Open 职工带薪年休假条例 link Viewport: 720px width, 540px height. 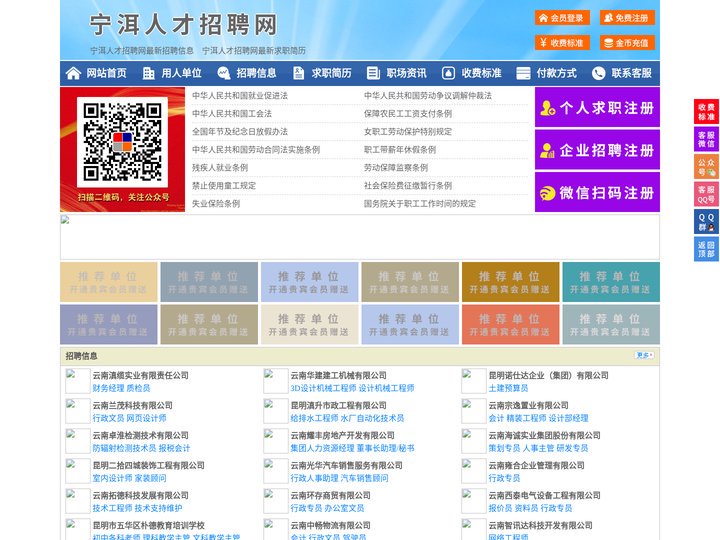[400, 150]
